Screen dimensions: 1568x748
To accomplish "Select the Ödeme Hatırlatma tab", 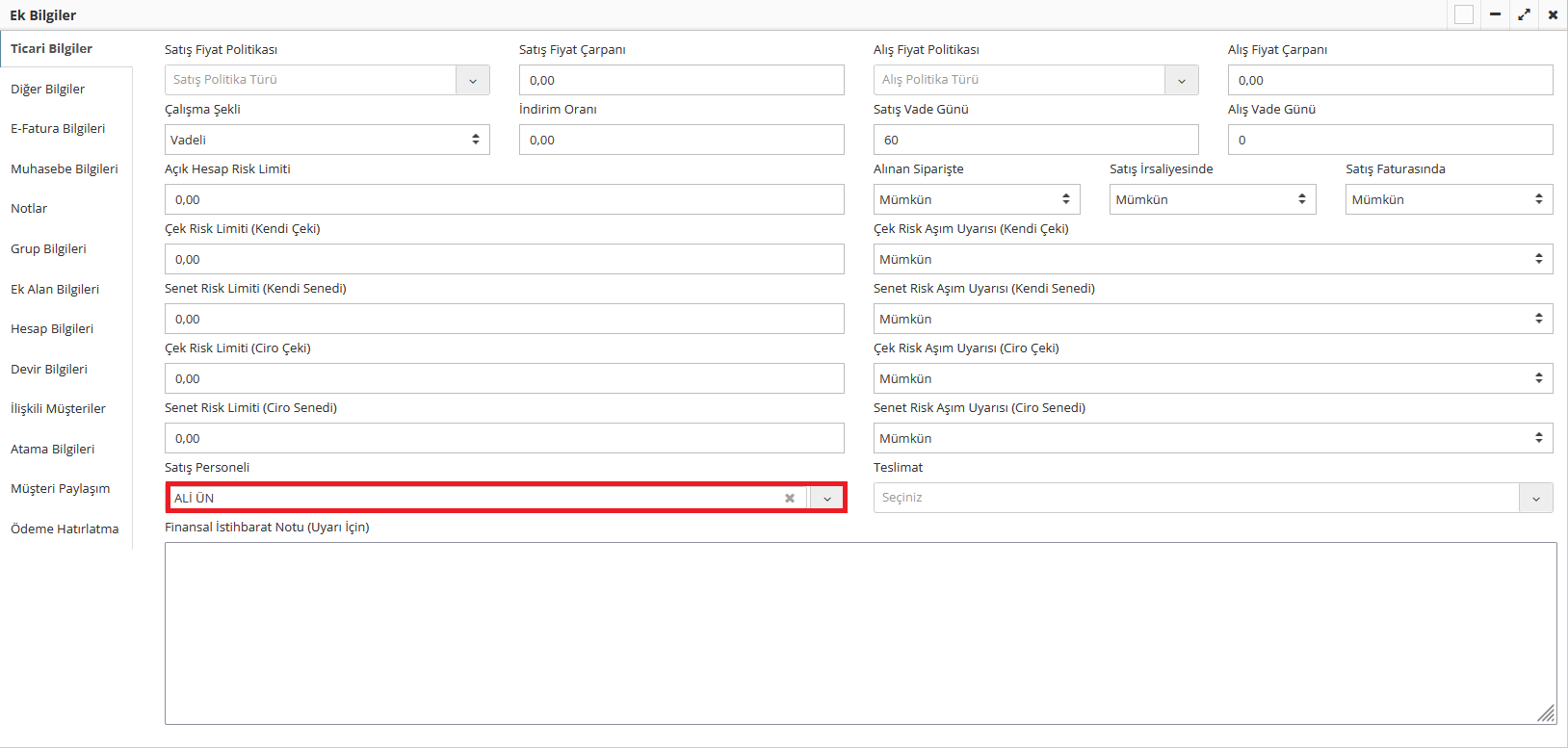I will [x=65, y=529].
